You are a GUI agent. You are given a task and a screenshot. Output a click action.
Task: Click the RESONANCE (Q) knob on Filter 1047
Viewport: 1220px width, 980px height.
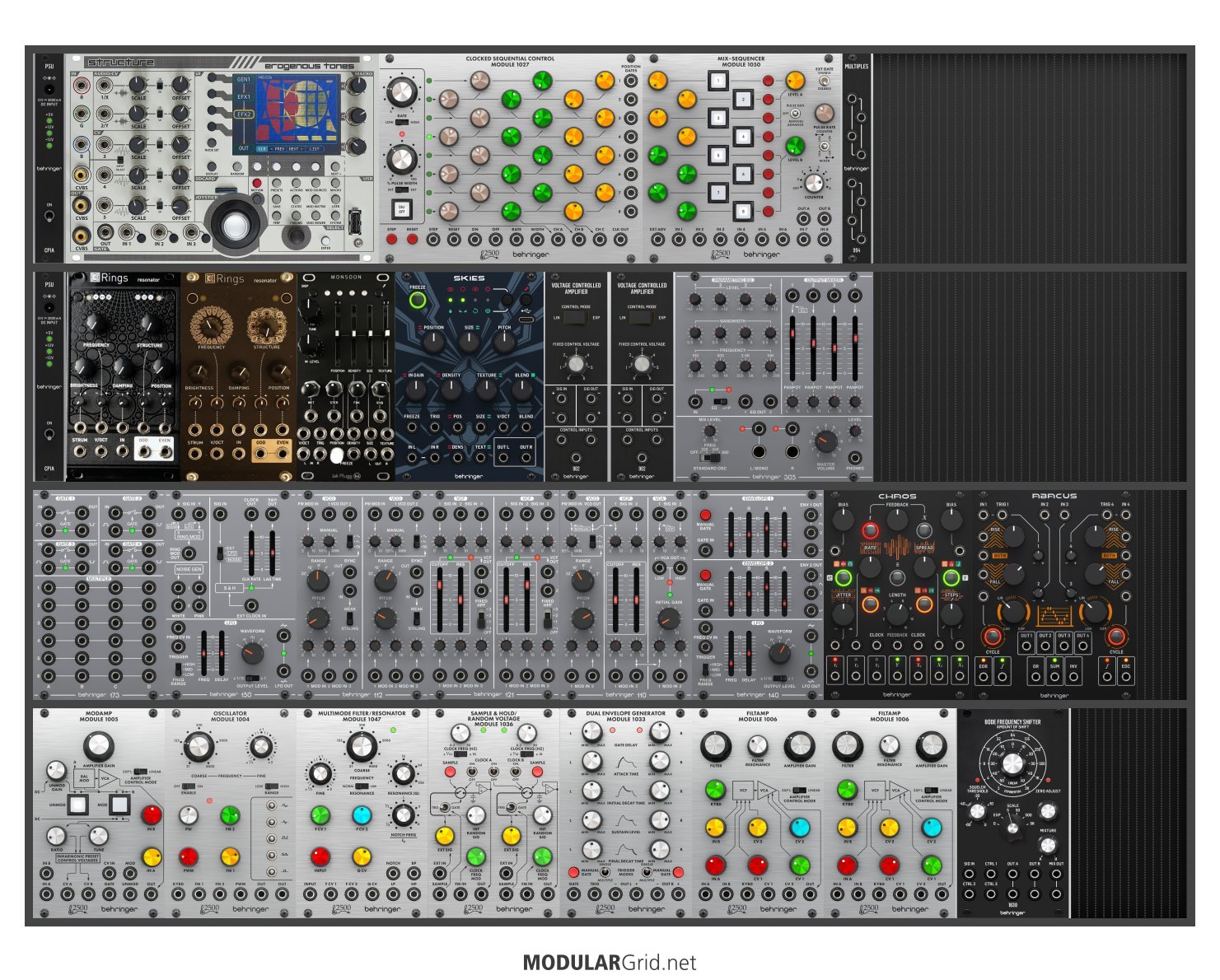(403, 774)
